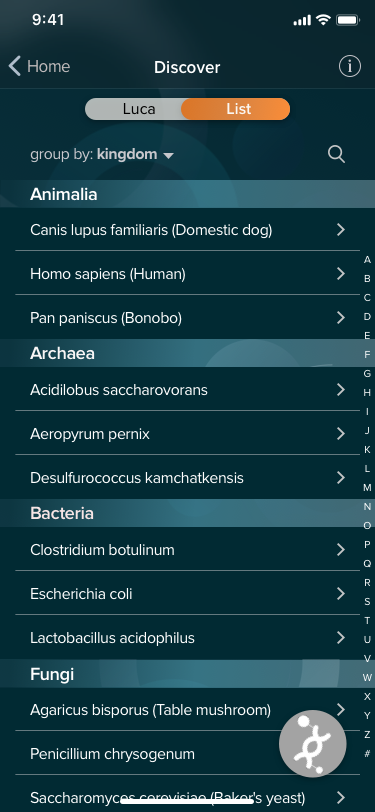This screenshot has width=375, height=812.
Task: Switch to the Luca view segment
Action: (x=138, y=109)
